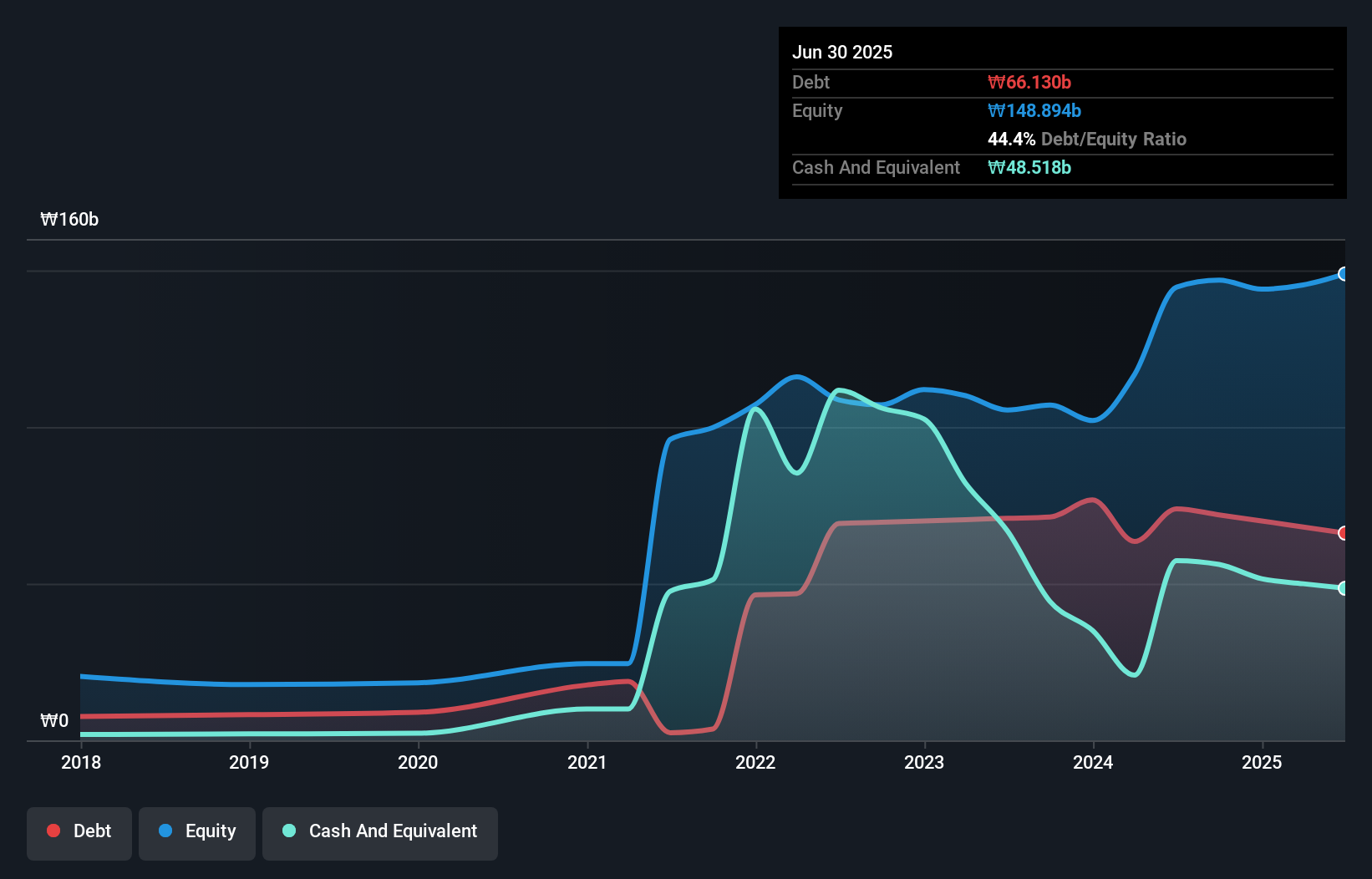Toggle visibility of the Debt series

pos(79,832)
